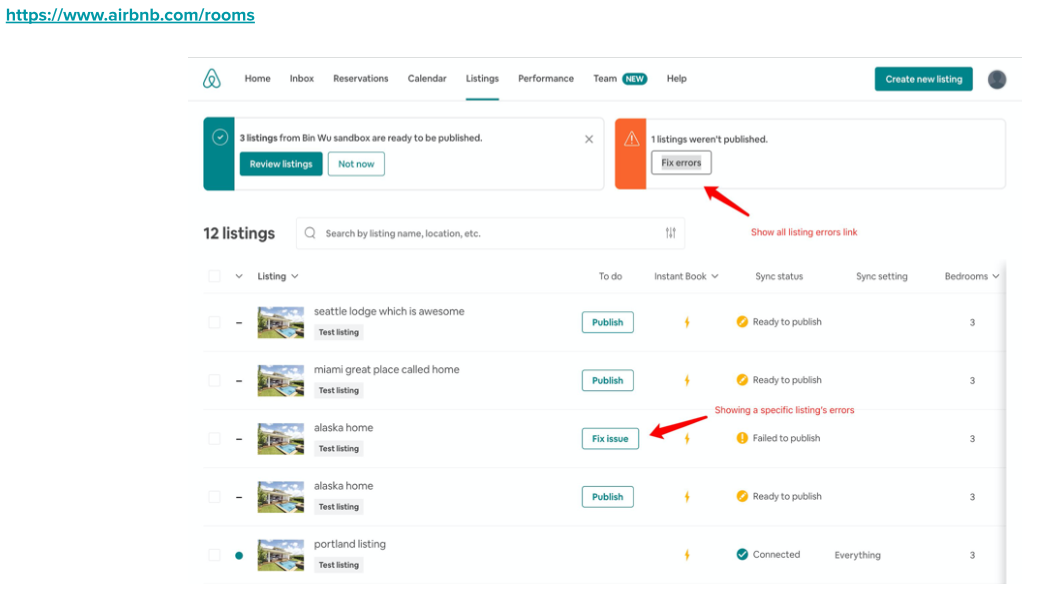The height and width of the screenshot is (599, 1038).
Task: Click the Failed to publish warning icon
Action: pyautogui.click(x=742, y=438)
